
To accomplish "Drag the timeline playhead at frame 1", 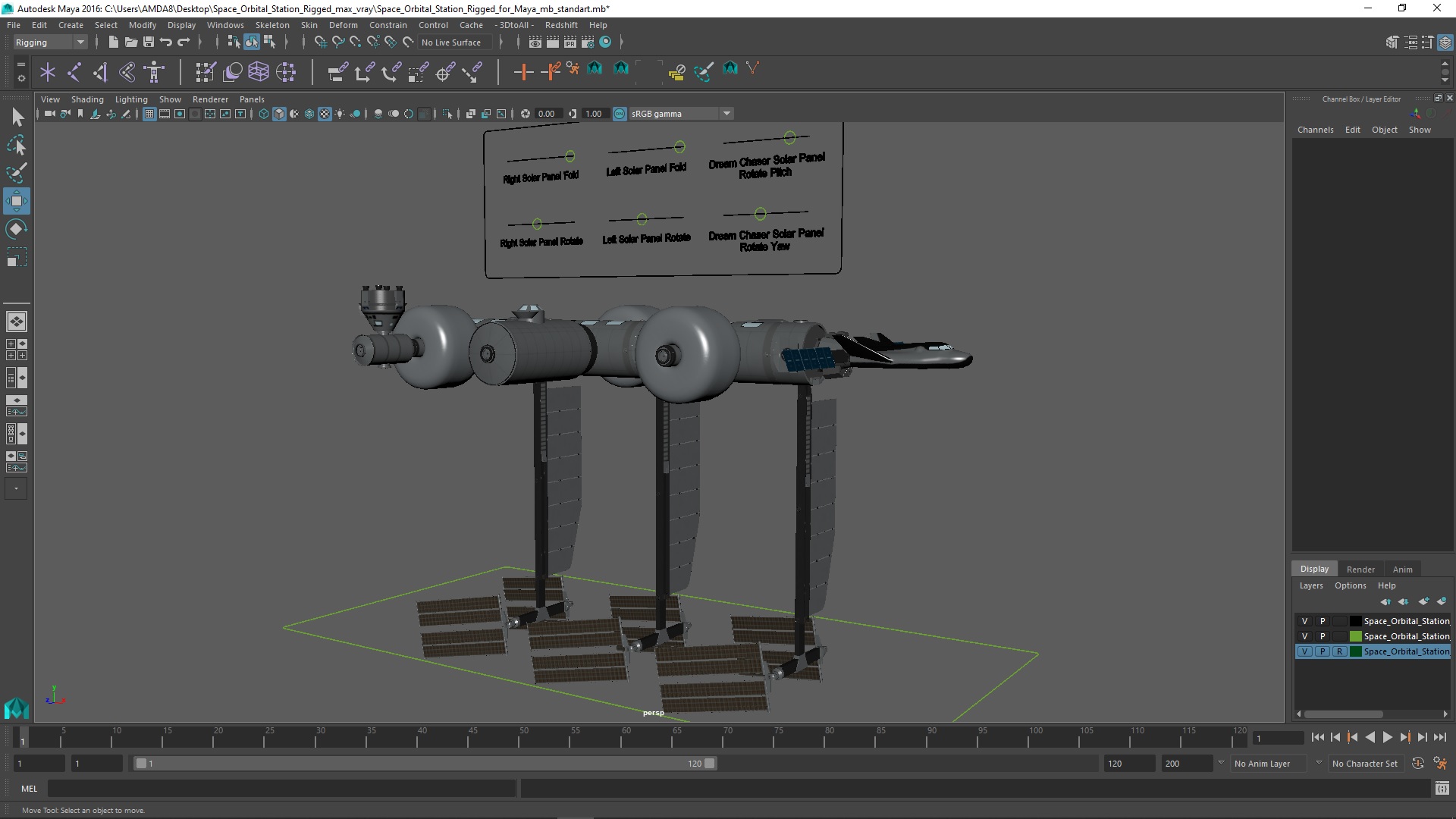I will coord(22,738).
